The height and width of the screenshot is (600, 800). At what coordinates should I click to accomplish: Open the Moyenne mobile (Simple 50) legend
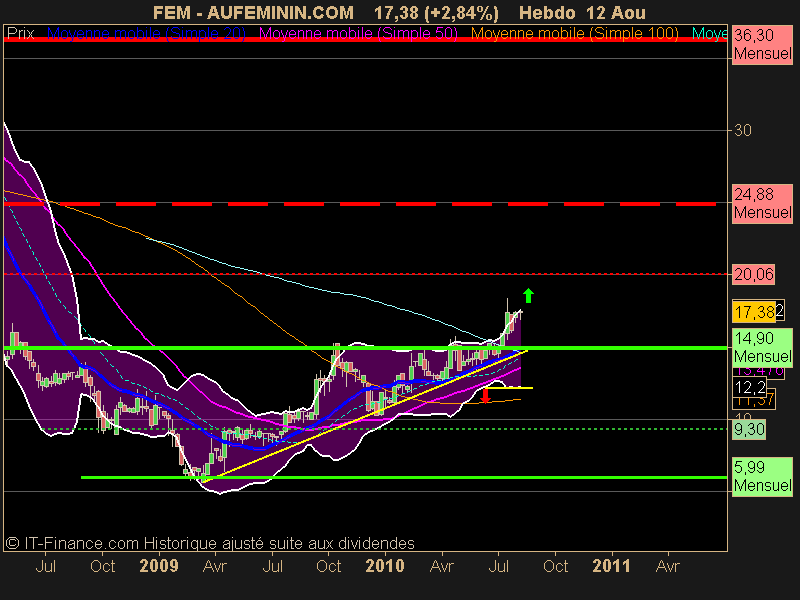point(359,34)
